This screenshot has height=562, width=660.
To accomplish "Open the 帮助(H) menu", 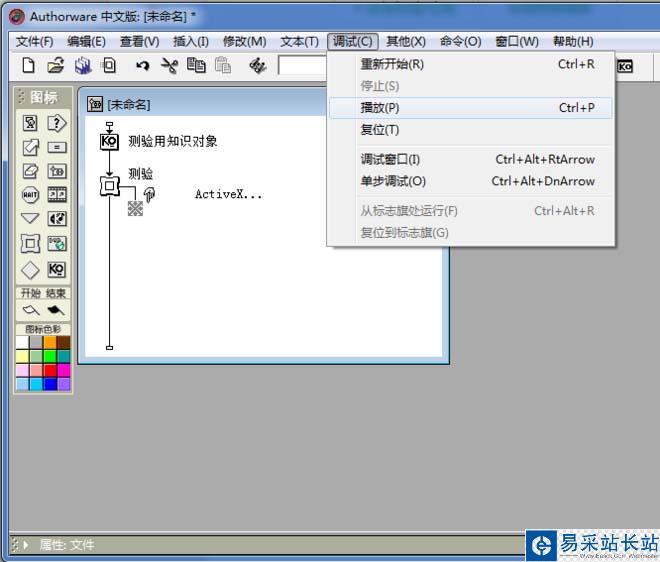I will point(573,42).
